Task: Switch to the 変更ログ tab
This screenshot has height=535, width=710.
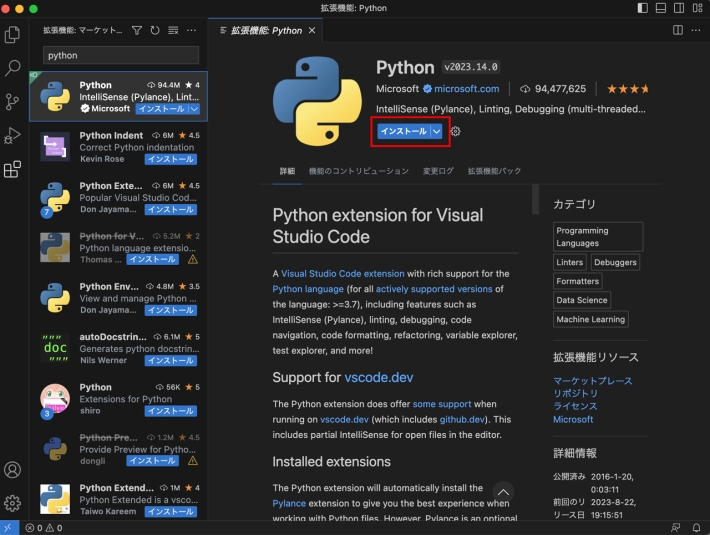Action: (438, 171)
